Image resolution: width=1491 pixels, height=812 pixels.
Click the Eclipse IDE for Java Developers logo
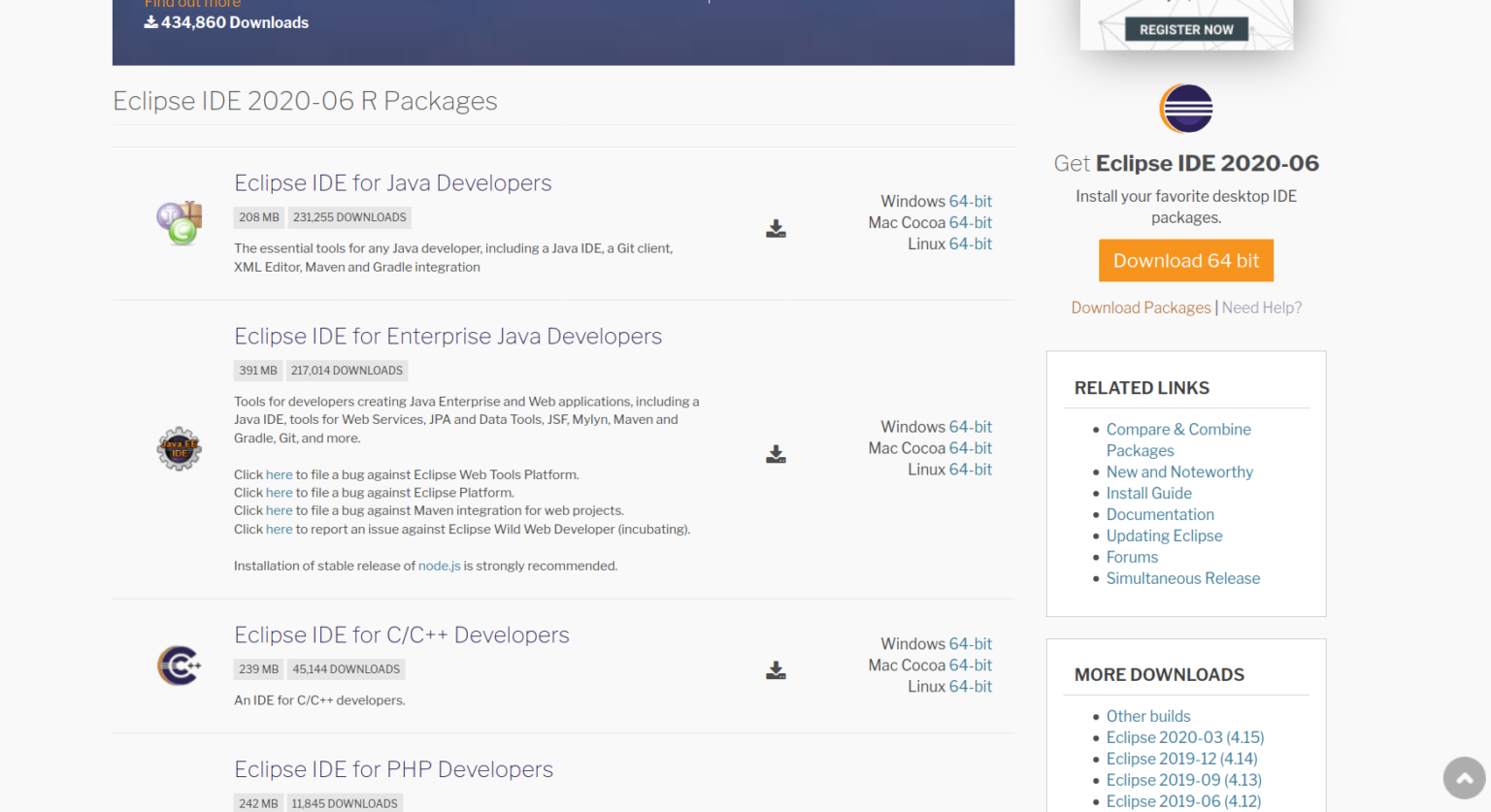(180, 223)
